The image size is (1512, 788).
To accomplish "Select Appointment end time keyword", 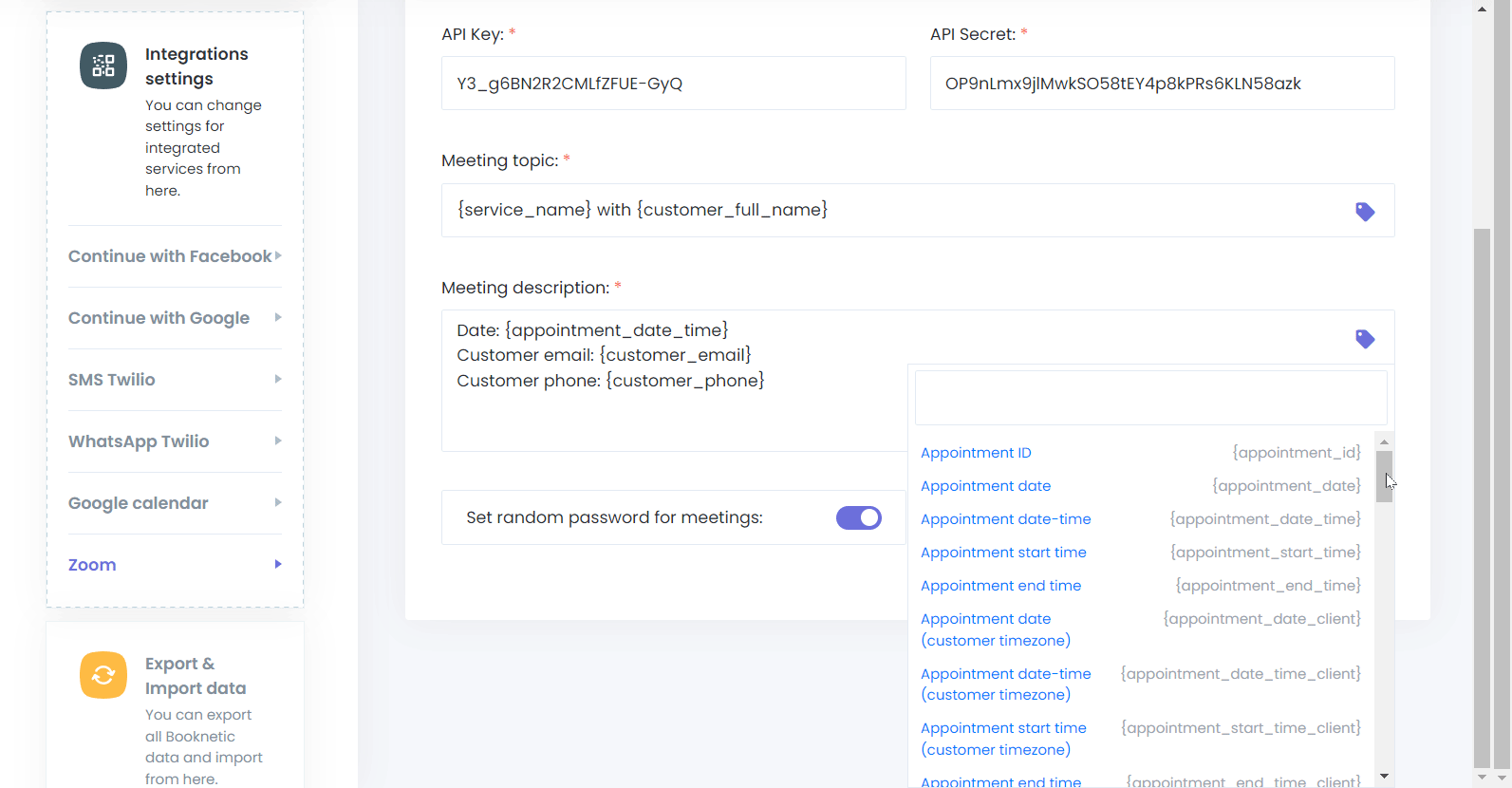I will pos(1000,586).
